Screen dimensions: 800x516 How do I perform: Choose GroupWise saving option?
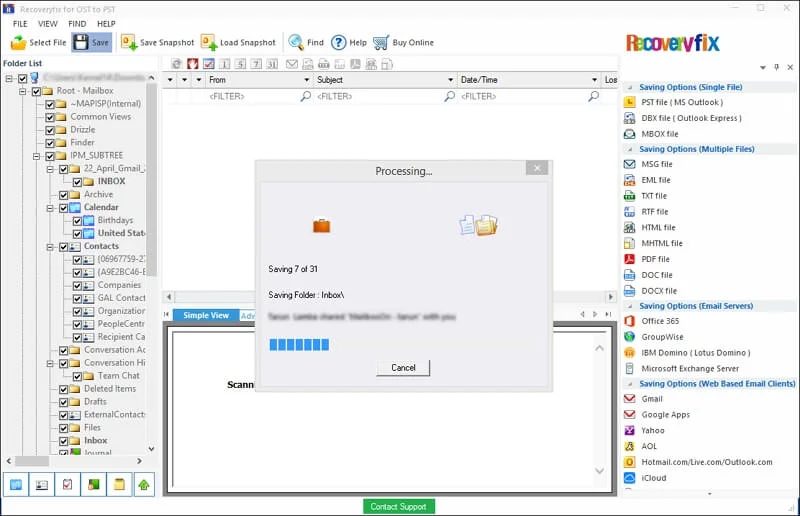pos(654,336)
